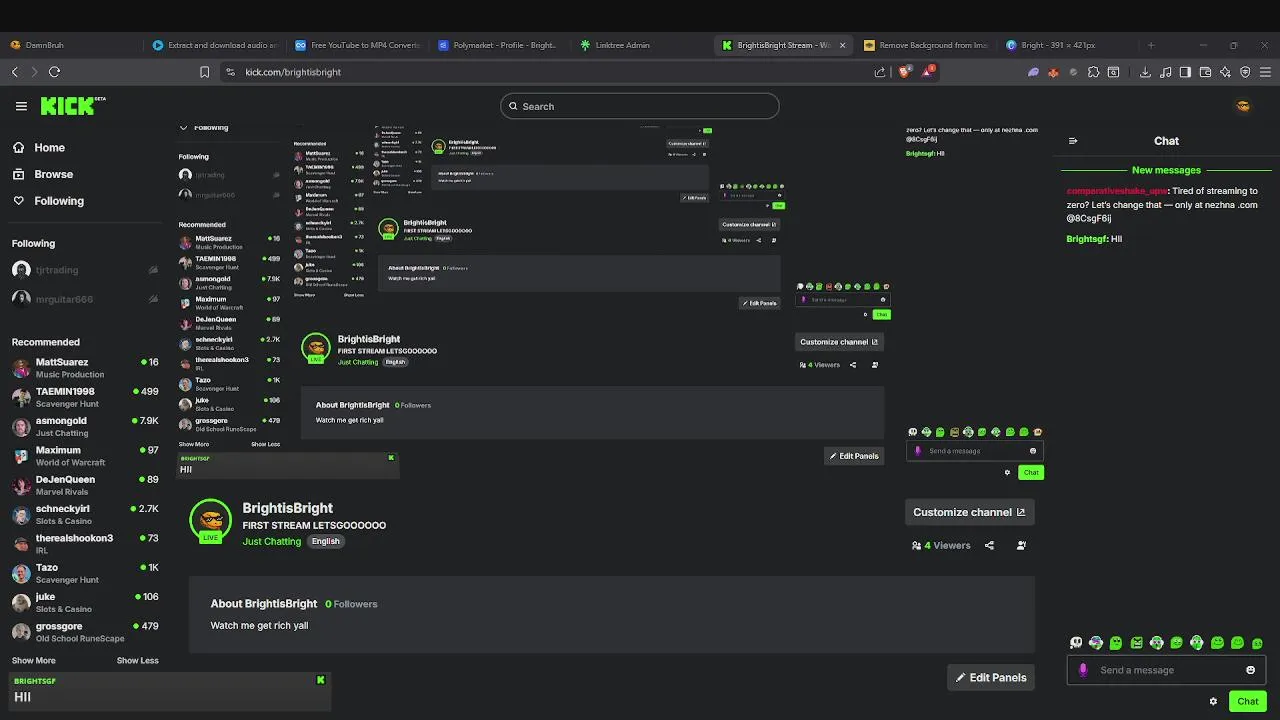Open Following with heart icon in main sidebar
This screenshot has height=720, width=1280.
48,201
